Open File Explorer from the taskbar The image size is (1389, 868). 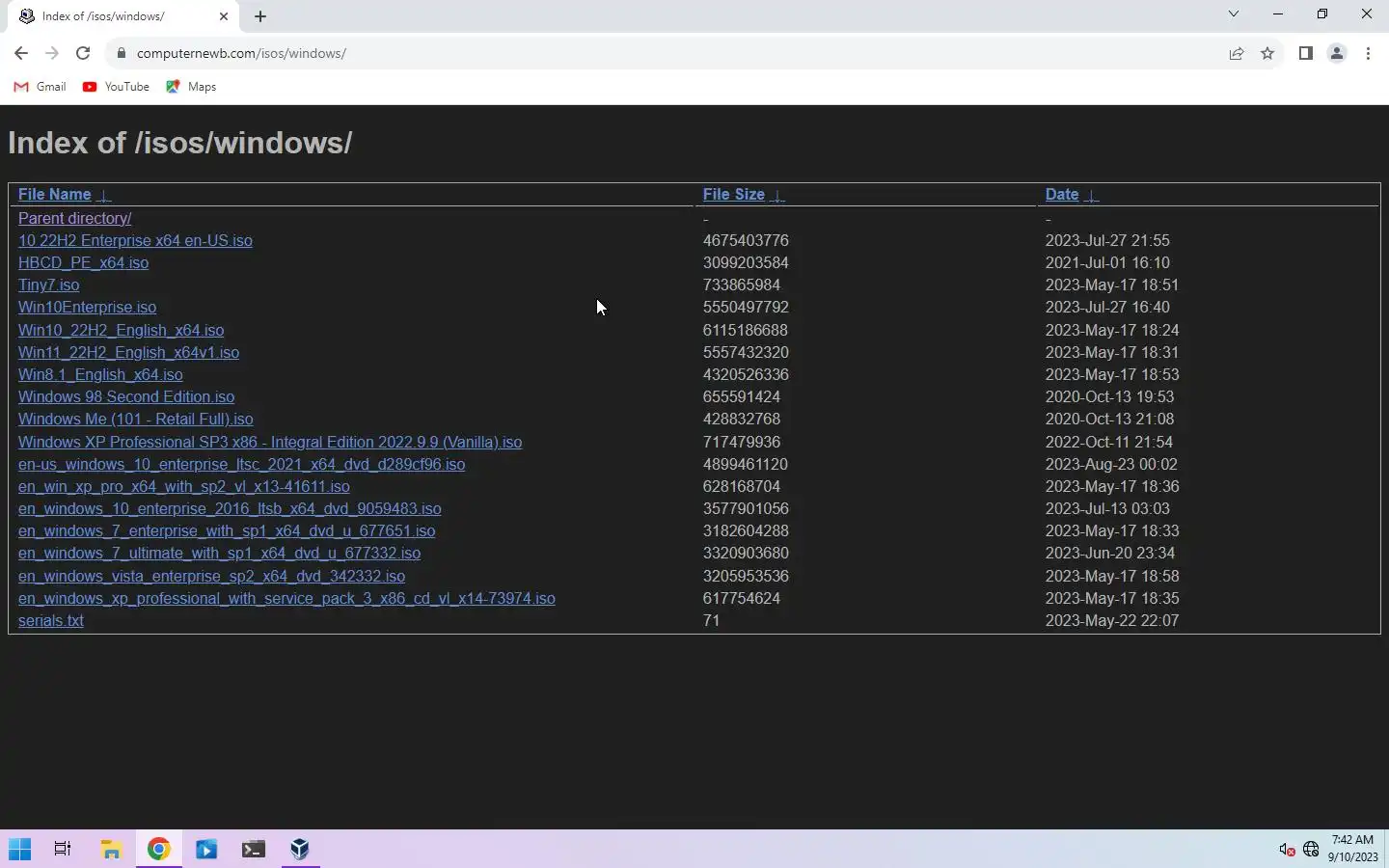coord(111,850)
